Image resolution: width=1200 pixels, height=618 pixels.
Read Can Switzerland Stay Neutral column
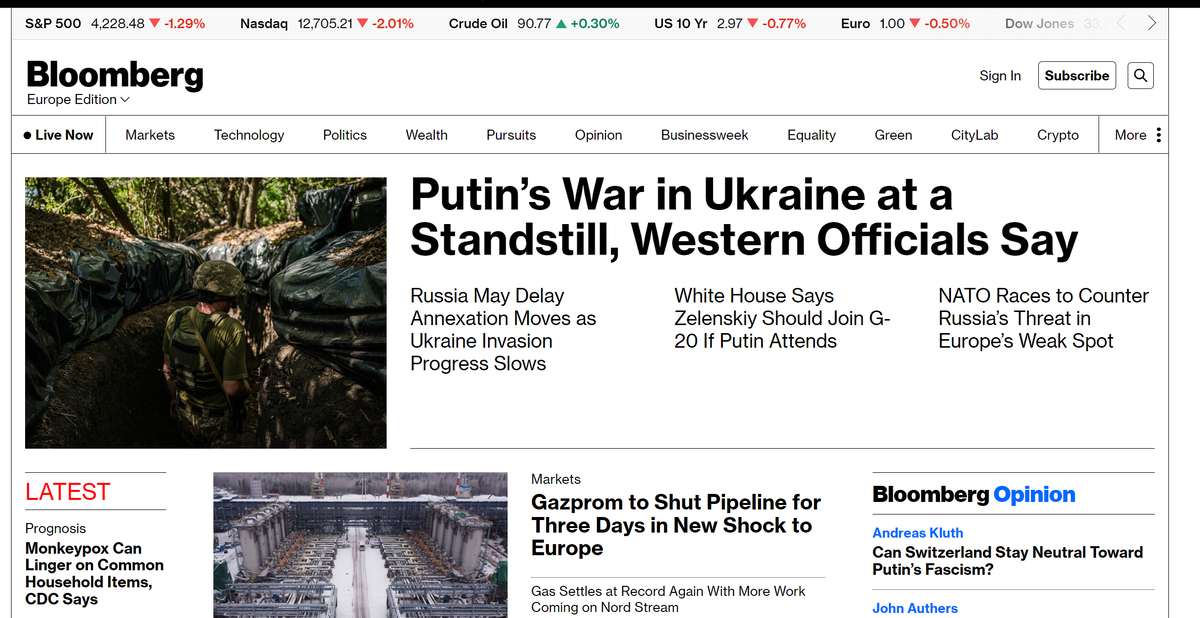pos(1007,561)
